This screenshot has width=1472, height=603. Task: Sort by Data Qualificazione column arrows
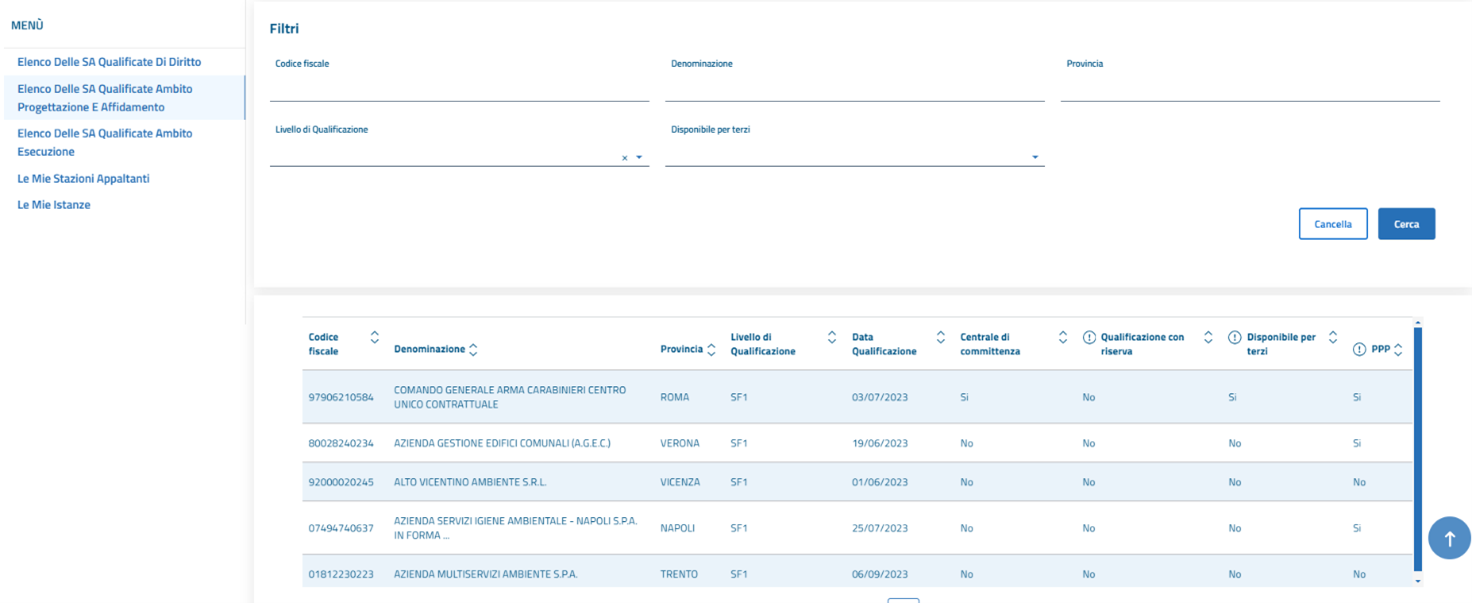pyautogui.click(x=940, y=338)
